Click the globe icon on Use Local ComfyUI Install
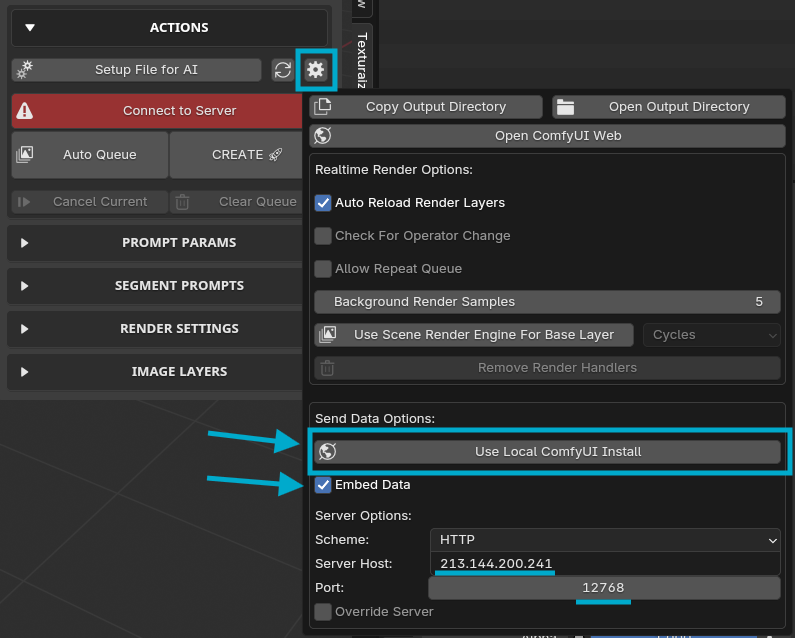This screenshot has width=795, height=638. point(328,451)
